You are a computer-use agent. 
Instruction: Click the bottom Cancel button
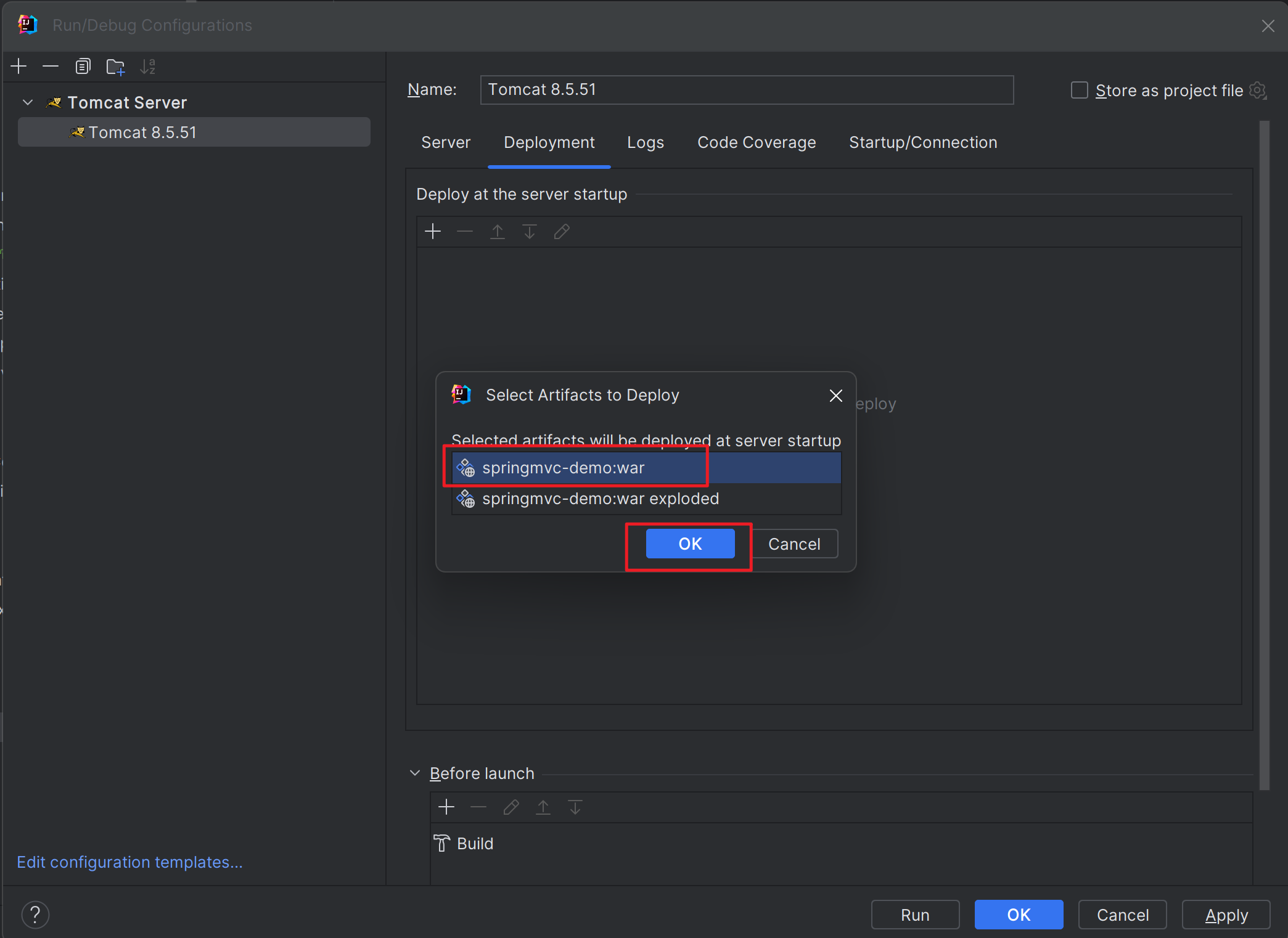(x=1122, y=915)
